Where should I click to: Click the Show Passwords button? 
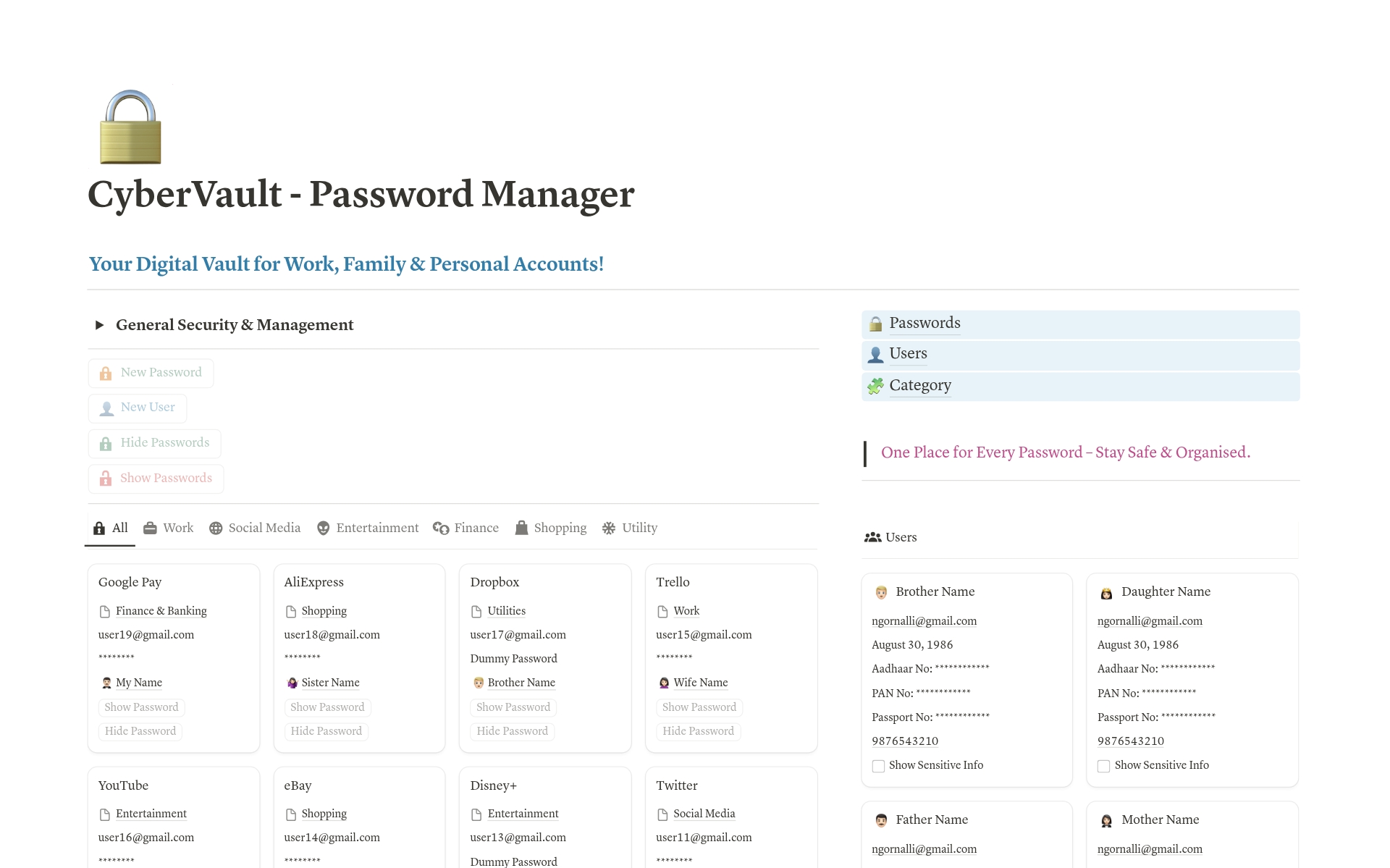[156, 479]
